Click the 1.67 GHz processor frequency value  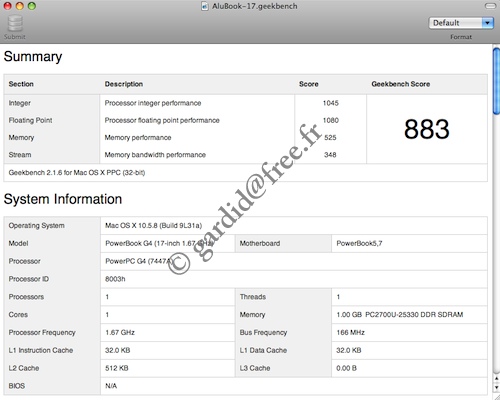120,332
